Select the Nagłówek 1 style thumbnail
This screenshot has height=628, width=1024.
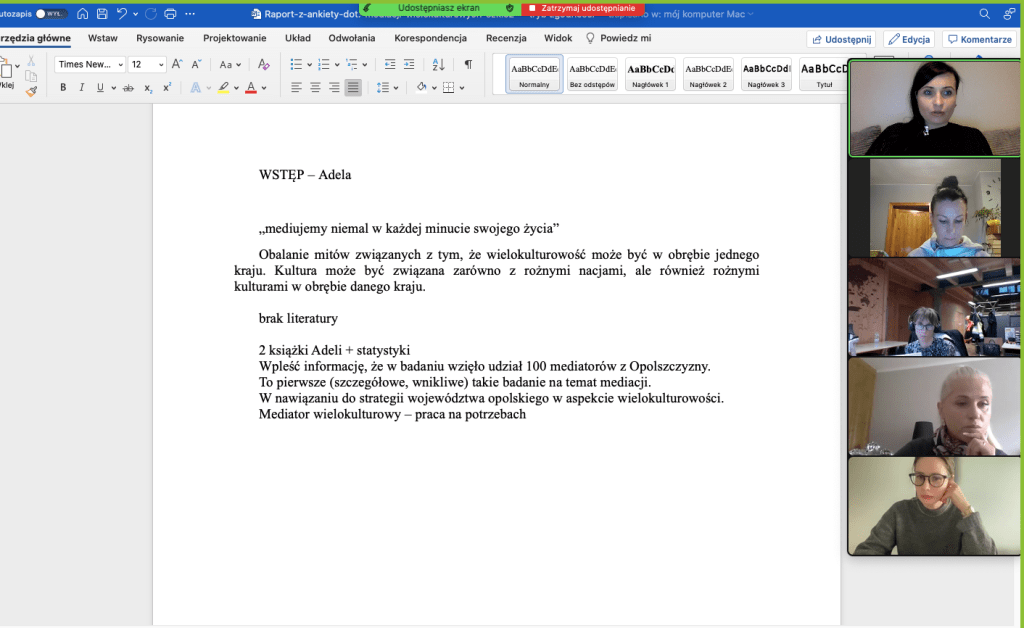tap(651, 74)
